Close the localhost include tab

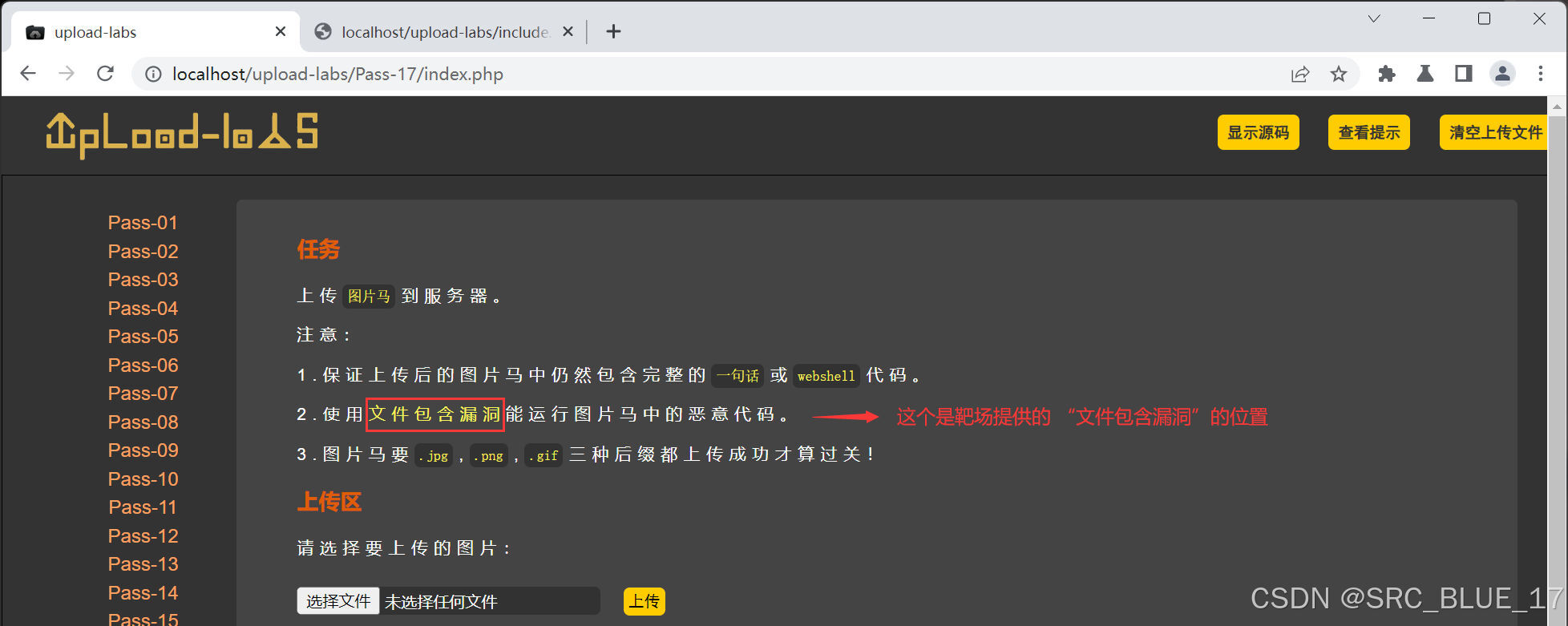pyautogui.click(x=568, y=31)
